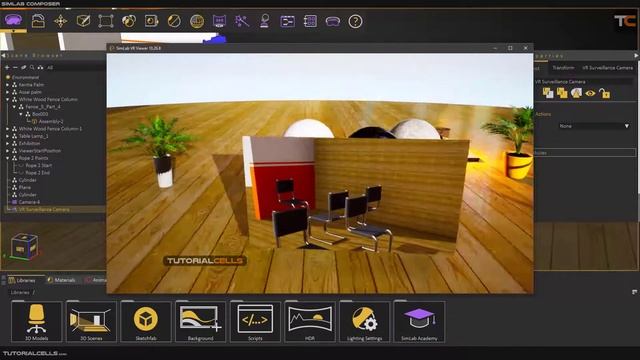This screenshot has height=360, width=640.
Task: Select the Environment item in Scene Browser
Action: 25,78
